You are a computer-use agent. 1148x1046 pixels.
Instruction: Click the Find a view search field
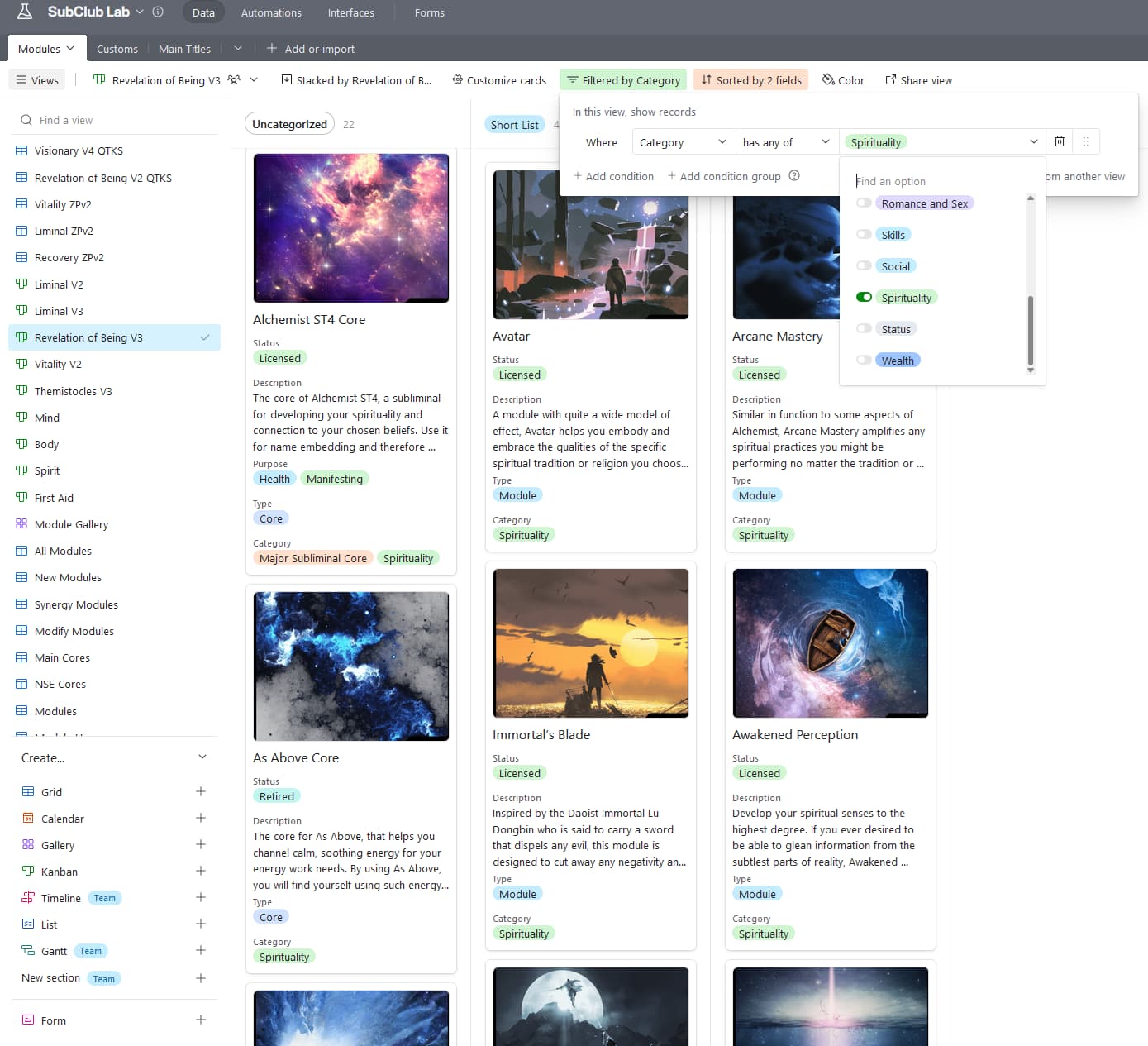pyautogui.click(x=116, y=120)
